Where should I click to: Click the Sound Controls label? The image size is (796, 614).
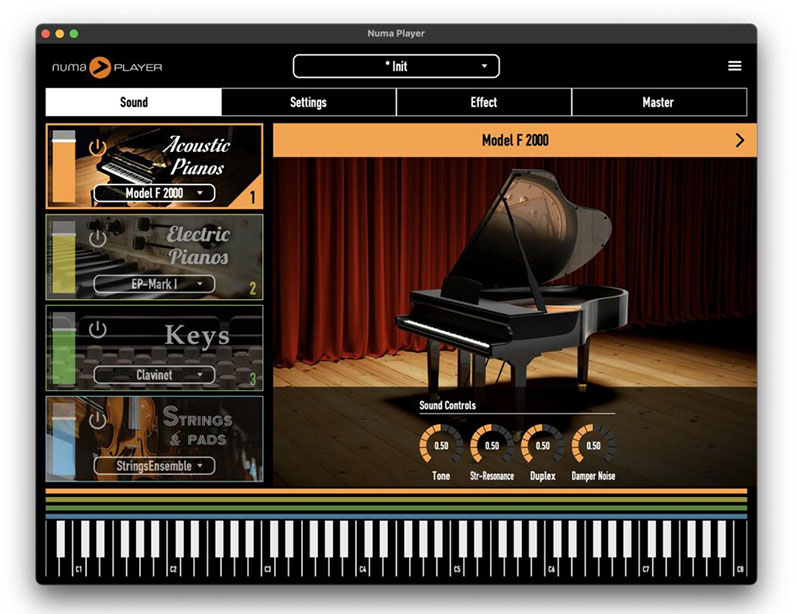[447, 405]
